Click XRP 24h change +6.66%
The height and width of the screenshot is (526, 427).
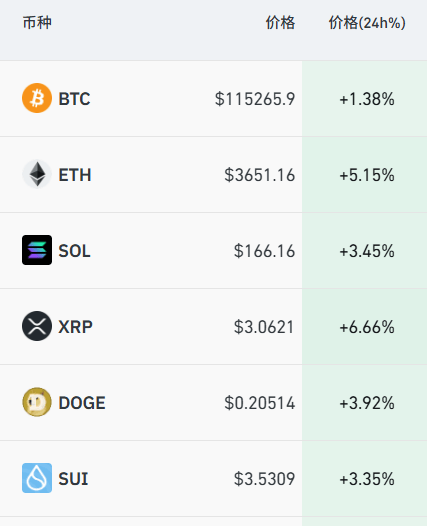[367, 327]
